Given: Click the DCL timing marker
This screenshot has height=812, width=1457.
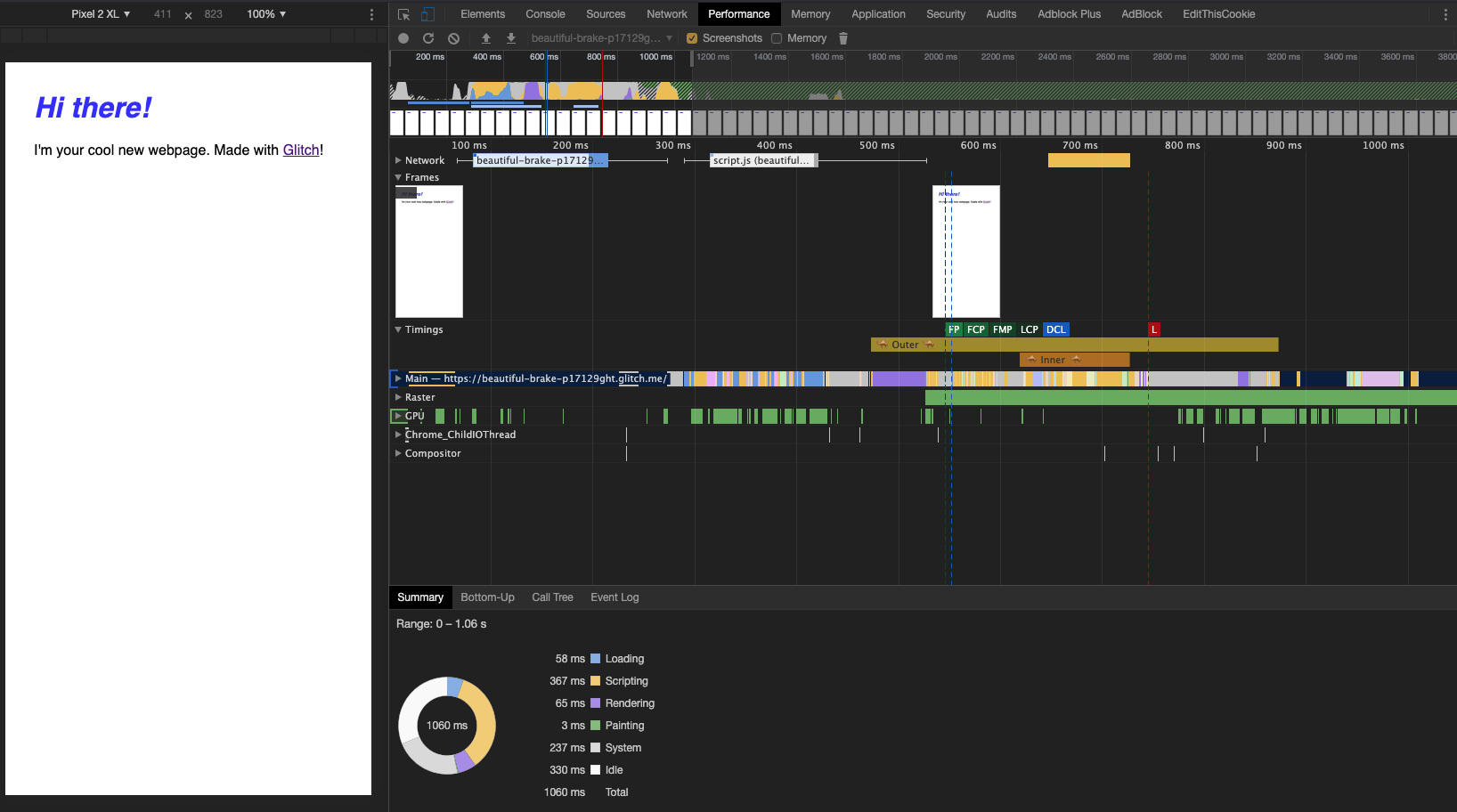Looking at the screenshot, I should [1055, 329].
